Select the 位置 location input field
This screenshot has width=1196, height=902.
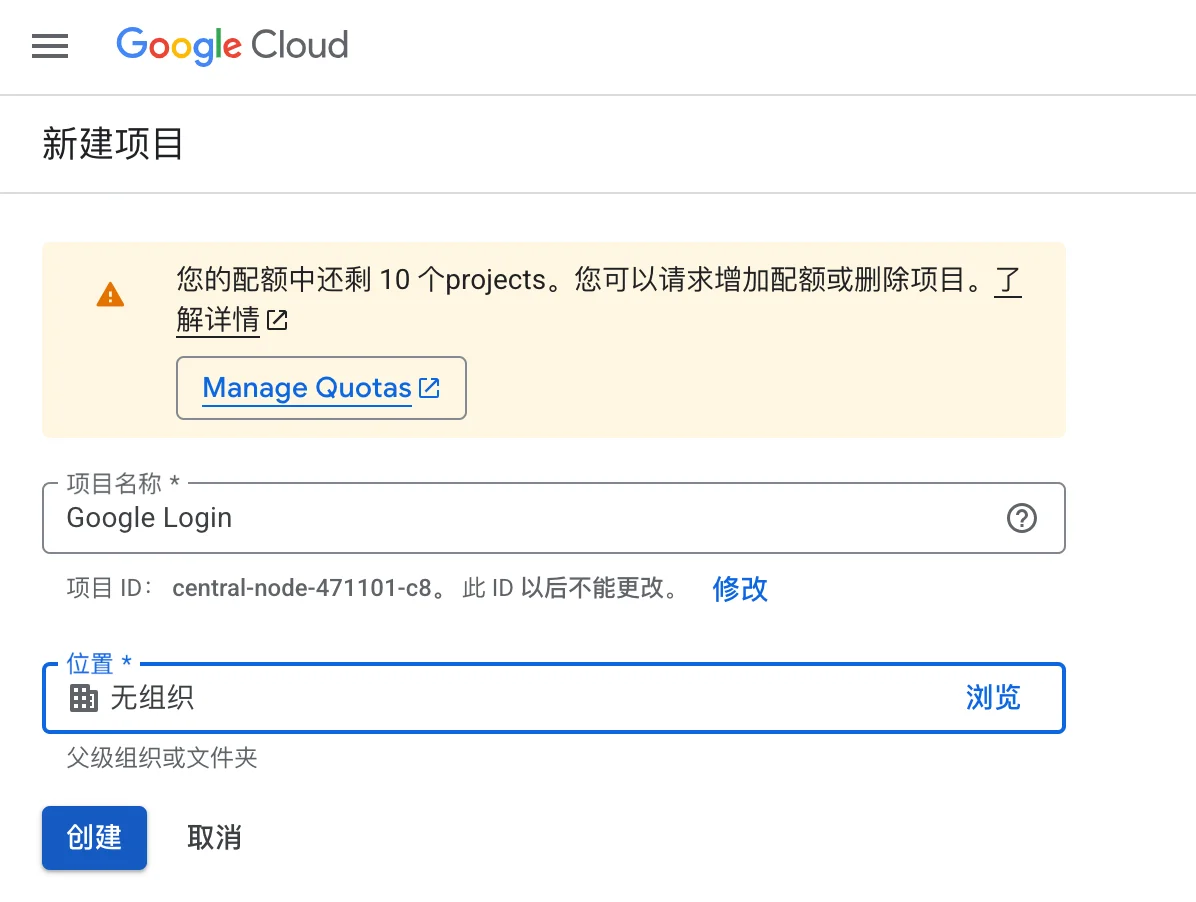(500, 698)
